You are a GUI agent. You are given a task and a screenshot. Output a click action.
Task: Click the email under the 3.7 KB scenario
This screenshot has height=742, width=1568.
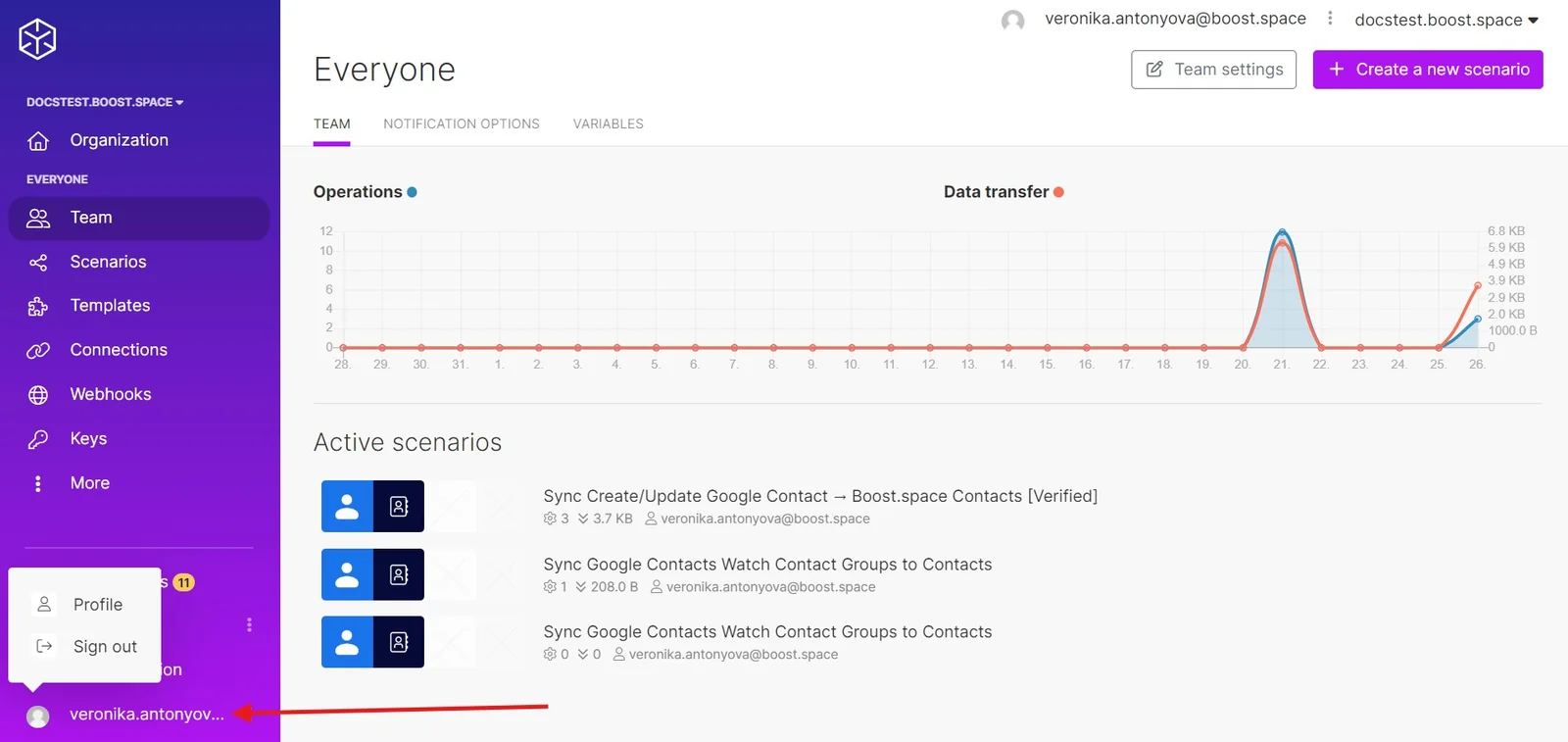click(x=765, y=519)
